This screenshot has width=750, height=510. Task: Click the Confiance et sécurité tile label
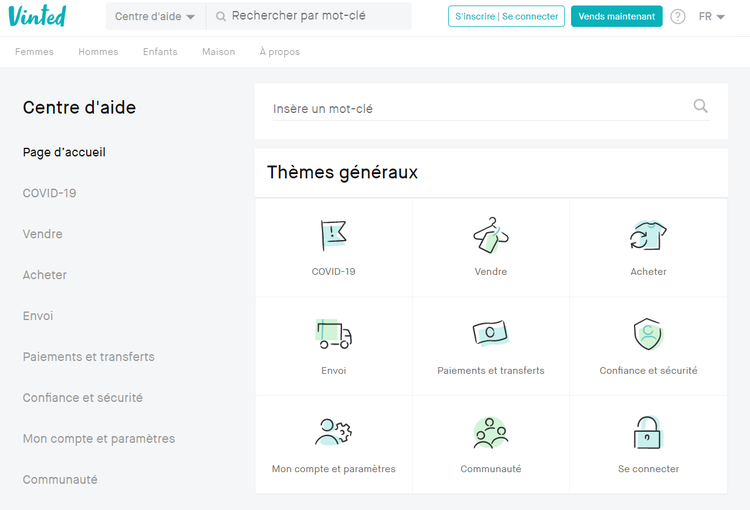click(x=648, y=370)
